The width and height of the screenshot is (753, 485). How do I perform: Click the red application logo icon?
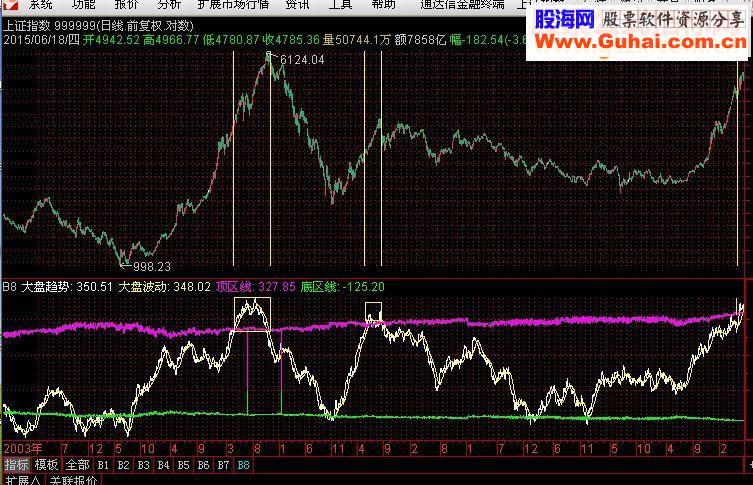[10, 5]
